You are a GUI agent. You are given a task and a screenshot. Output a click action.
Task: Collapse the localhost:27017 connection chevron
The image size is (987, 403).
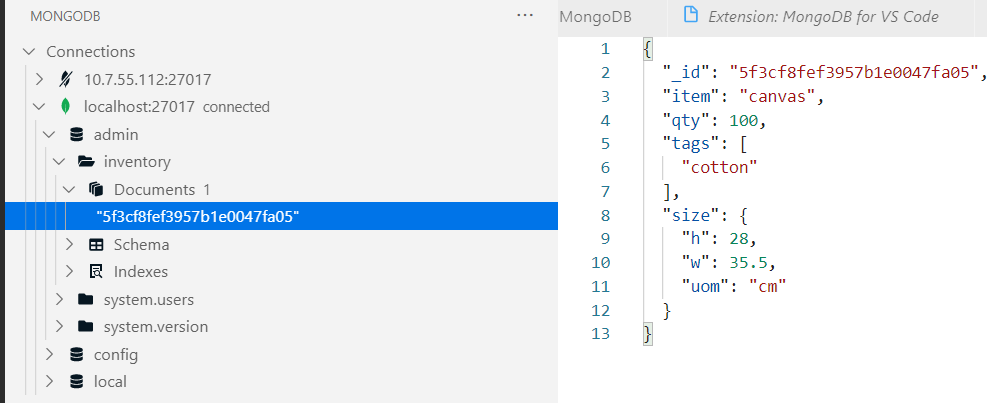click(39, 107)
